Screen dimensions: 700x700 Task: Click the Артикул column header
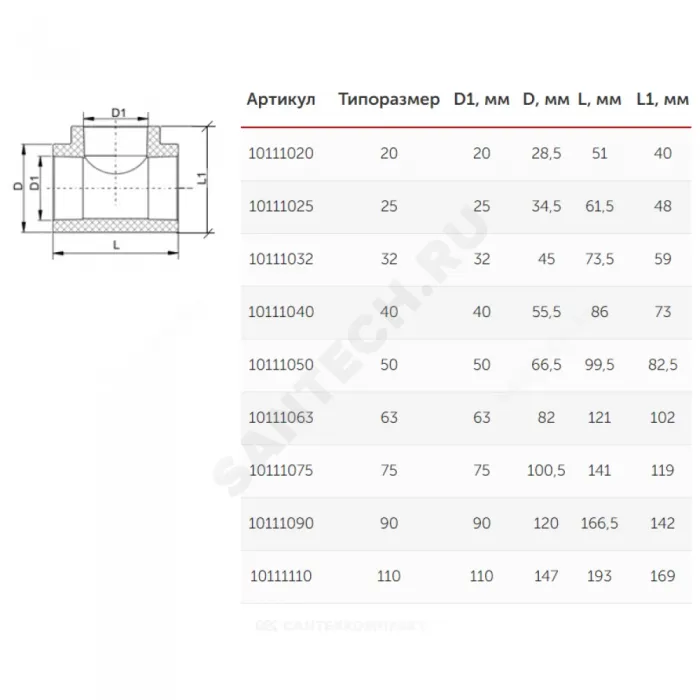click(x=281, y=99)
